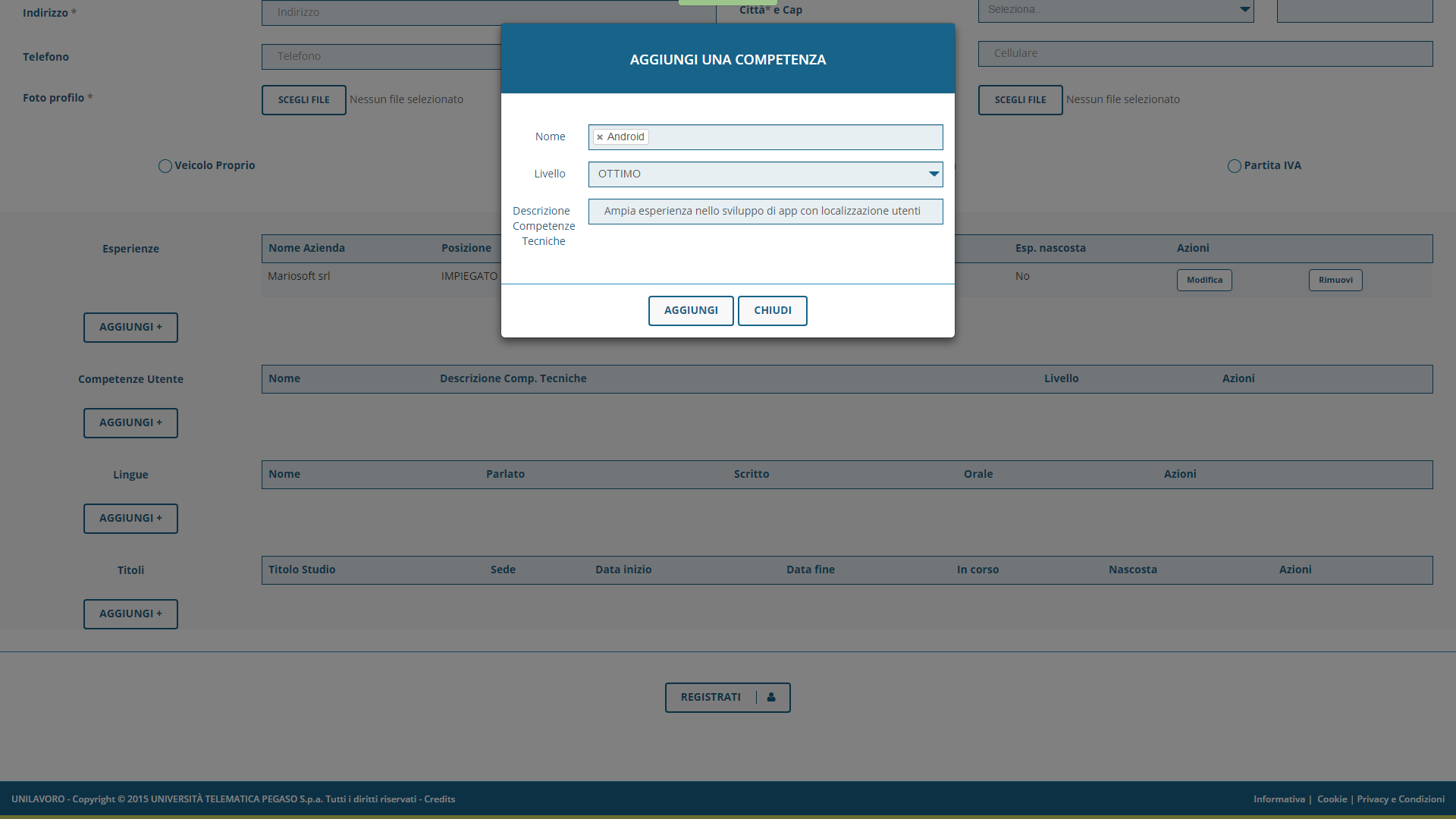Open the Cookie footer link

1332,799
